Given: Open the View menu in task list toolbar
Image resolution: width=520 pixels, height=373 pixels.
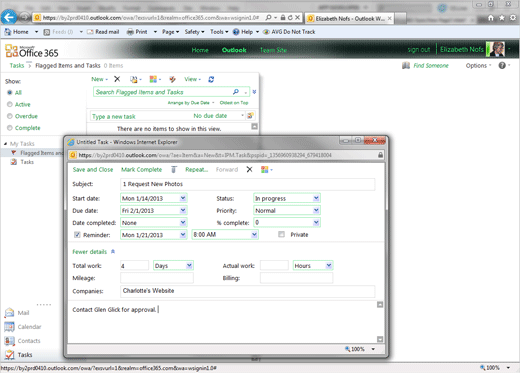Looking at the screenshot, I should [x=192, y=79].
